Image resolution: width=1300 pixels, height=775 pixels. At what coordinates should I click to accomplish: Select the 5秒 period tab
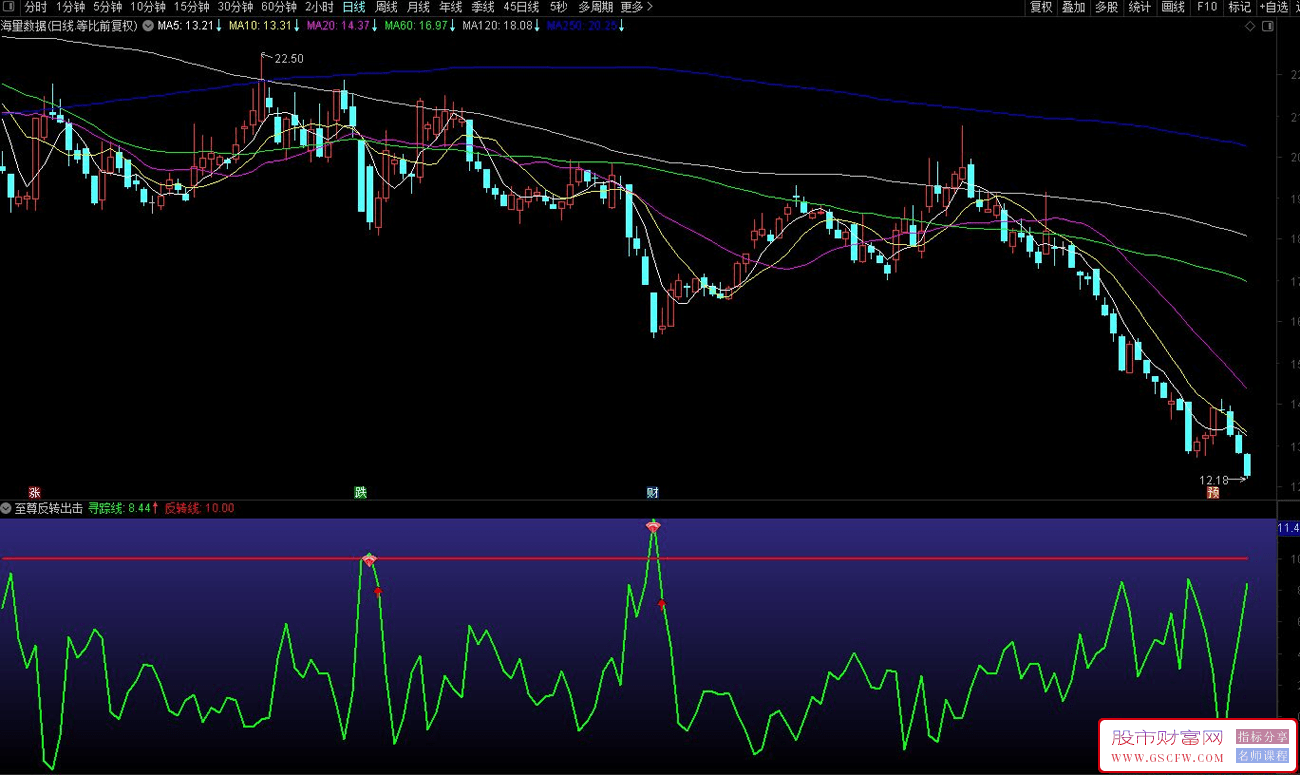558,7
